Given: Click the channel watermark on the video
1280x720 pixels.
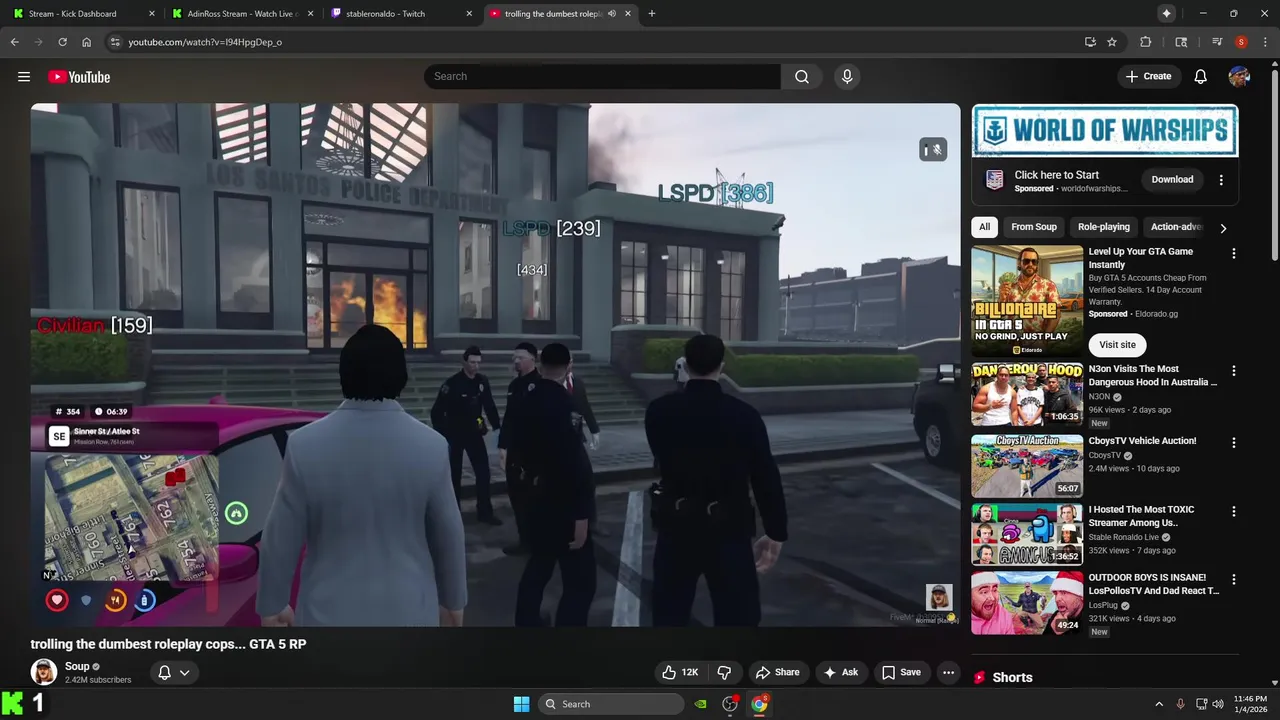Looking at the screenshot, I should (939, 597).
